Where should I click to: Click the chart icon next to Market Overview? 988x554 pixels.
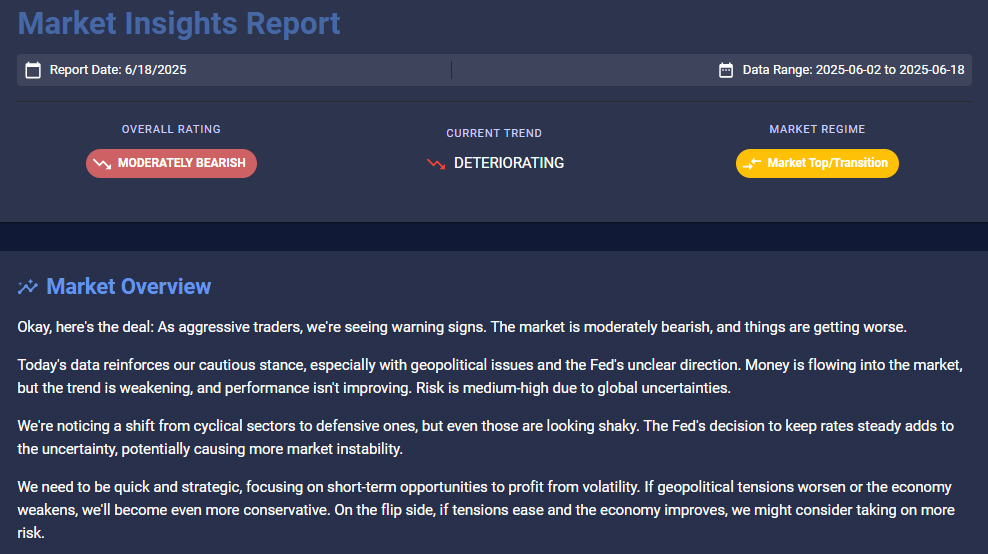28,287
